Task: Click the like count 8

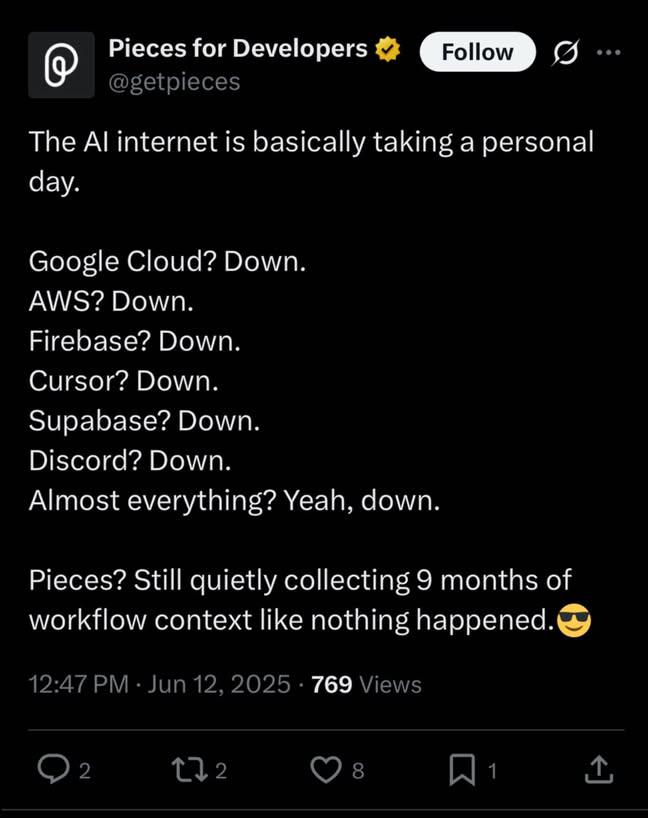Action: [358, 770]
